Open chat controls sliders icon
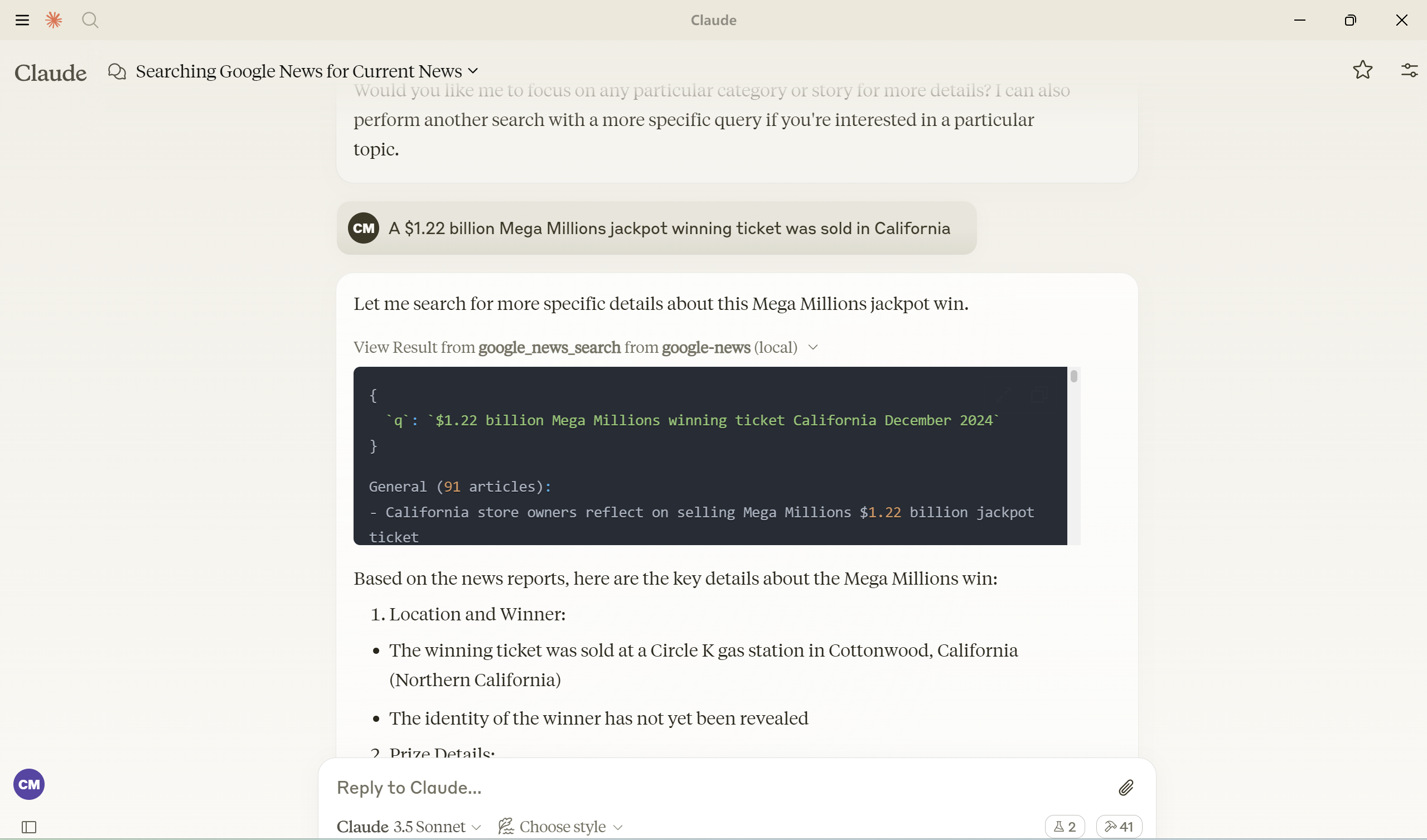 (1409, 70)
